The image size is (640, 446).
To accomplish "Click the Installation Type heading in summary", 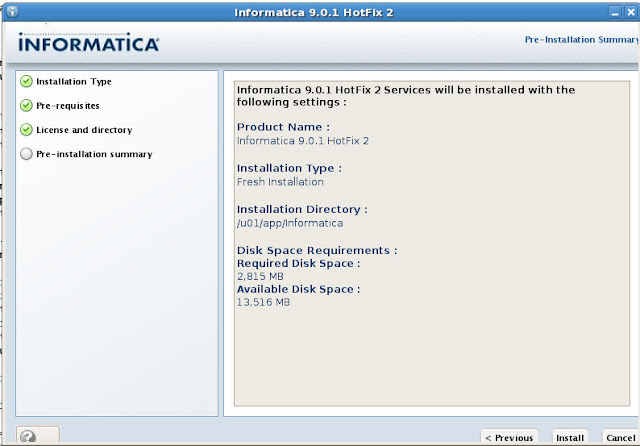I will [x=289, y=168].
